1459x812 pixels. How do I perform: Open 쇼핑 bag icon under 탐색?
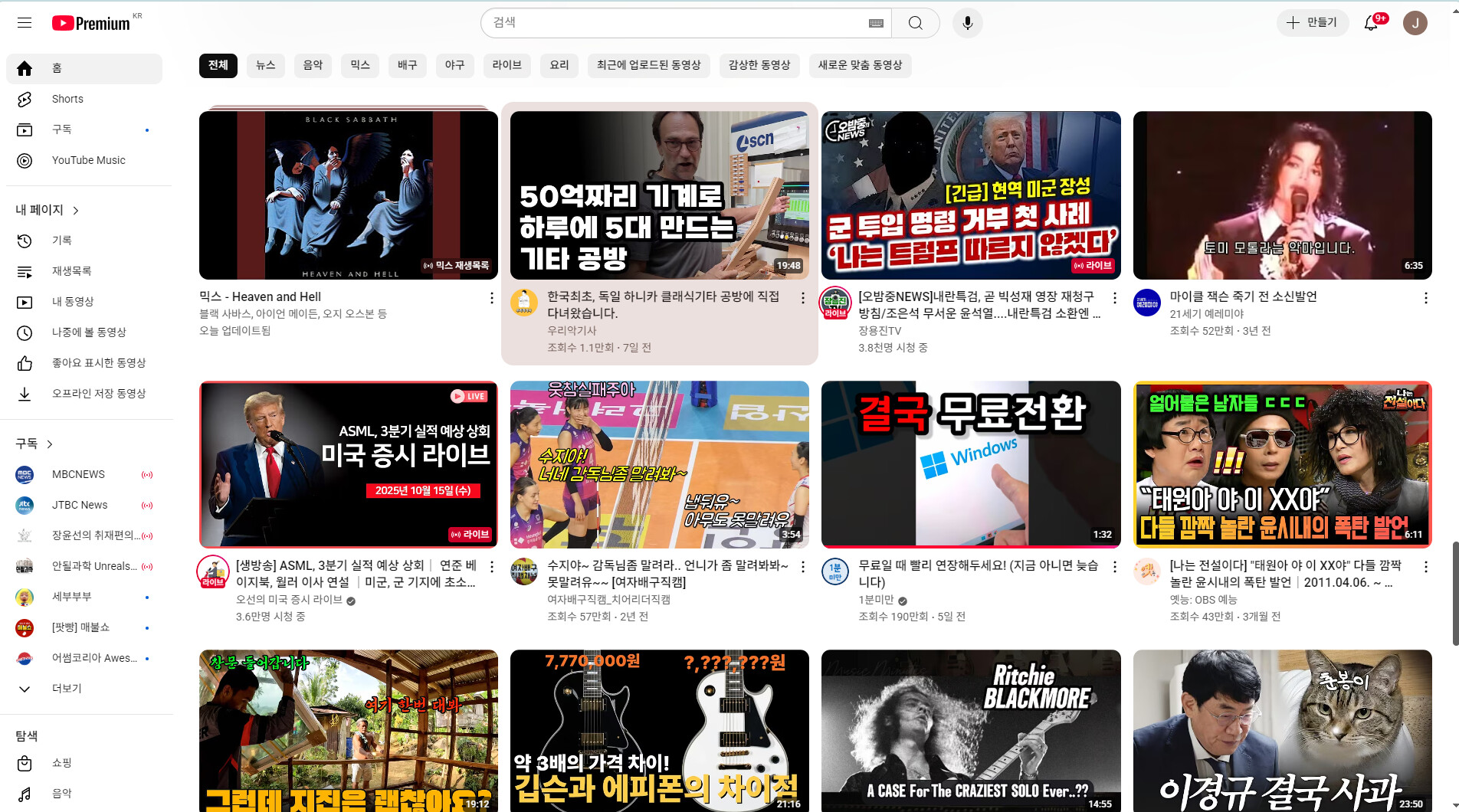click(25, 763)
